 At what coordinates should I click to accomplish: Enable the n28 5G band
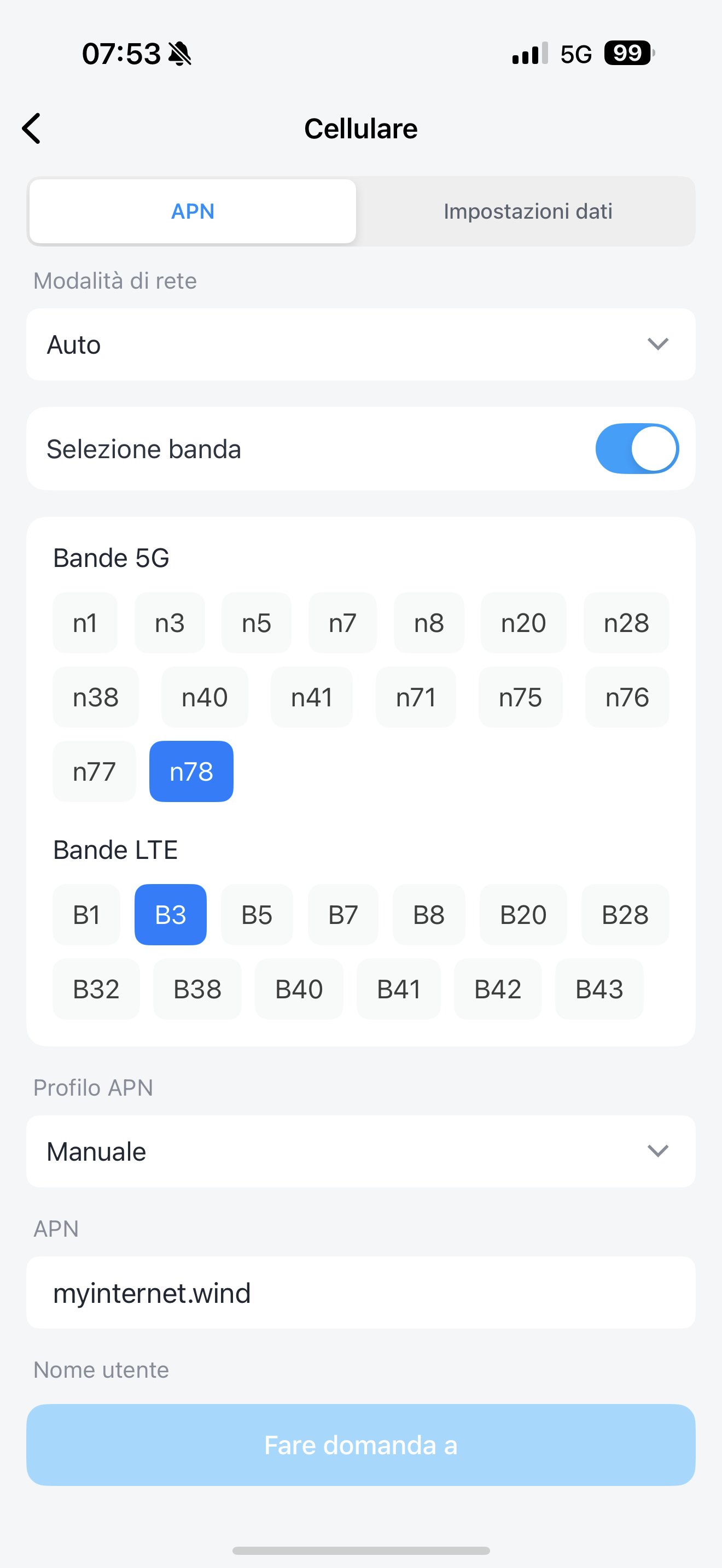click(x=626, y=623)
